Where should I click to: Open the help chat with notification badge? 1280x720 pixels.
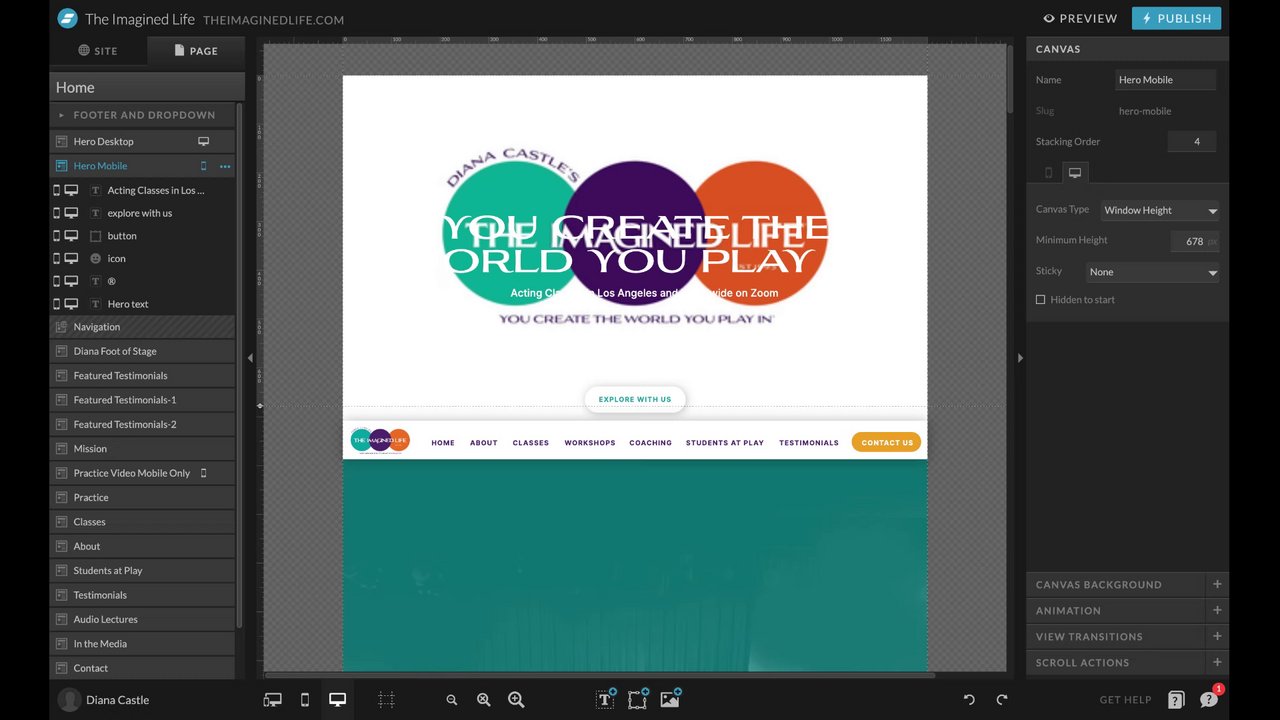tap(1209, 699)
